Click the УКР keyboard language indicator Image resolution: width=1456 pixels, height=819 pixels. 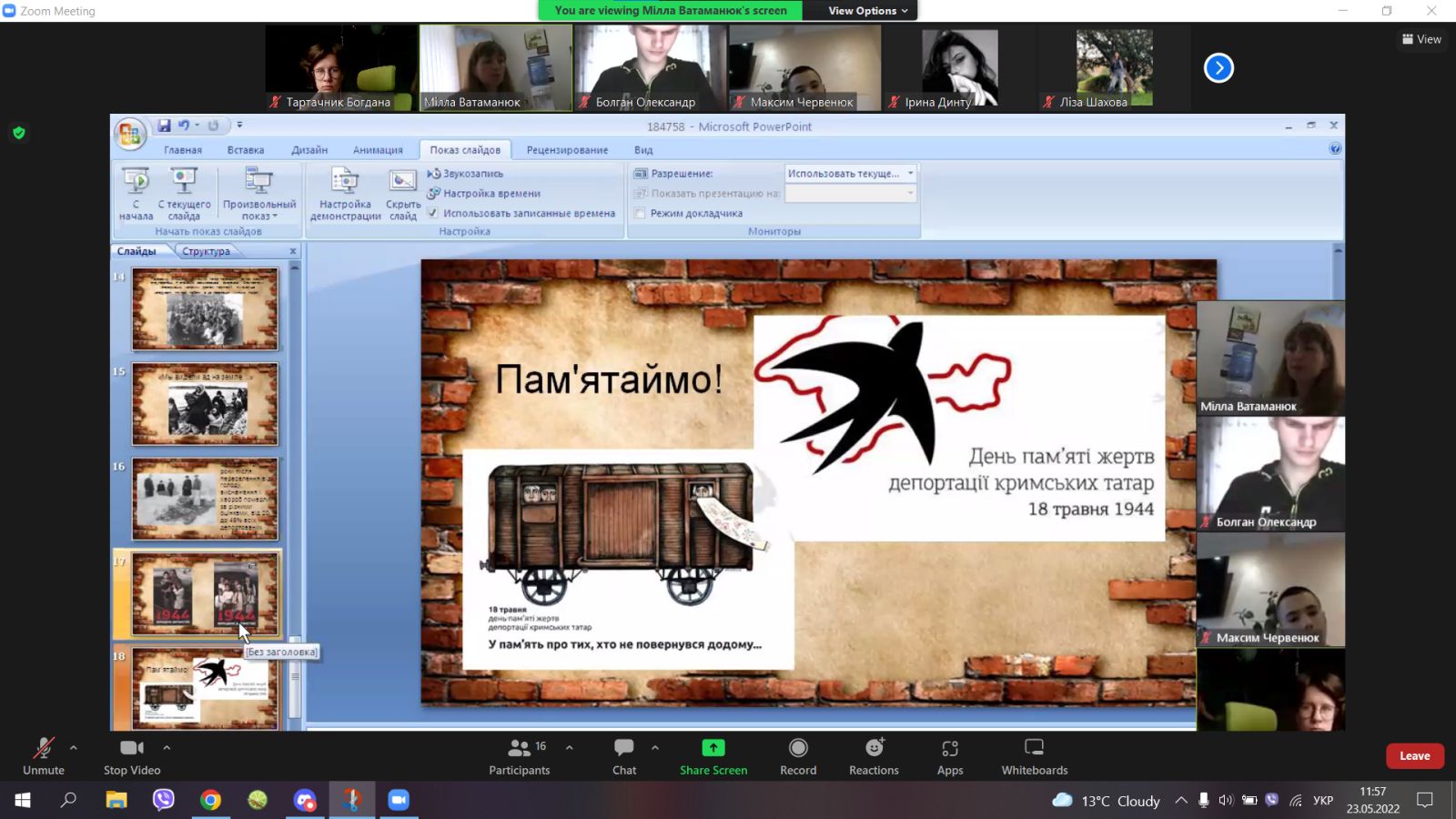coord(1323,801)
